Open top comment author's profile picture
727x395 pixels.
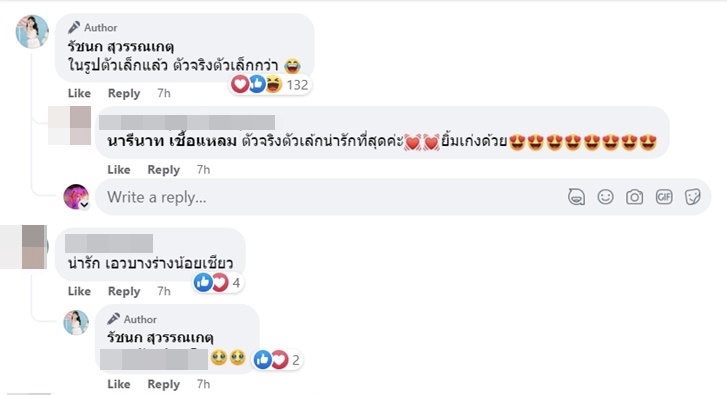tap(32, 32)
